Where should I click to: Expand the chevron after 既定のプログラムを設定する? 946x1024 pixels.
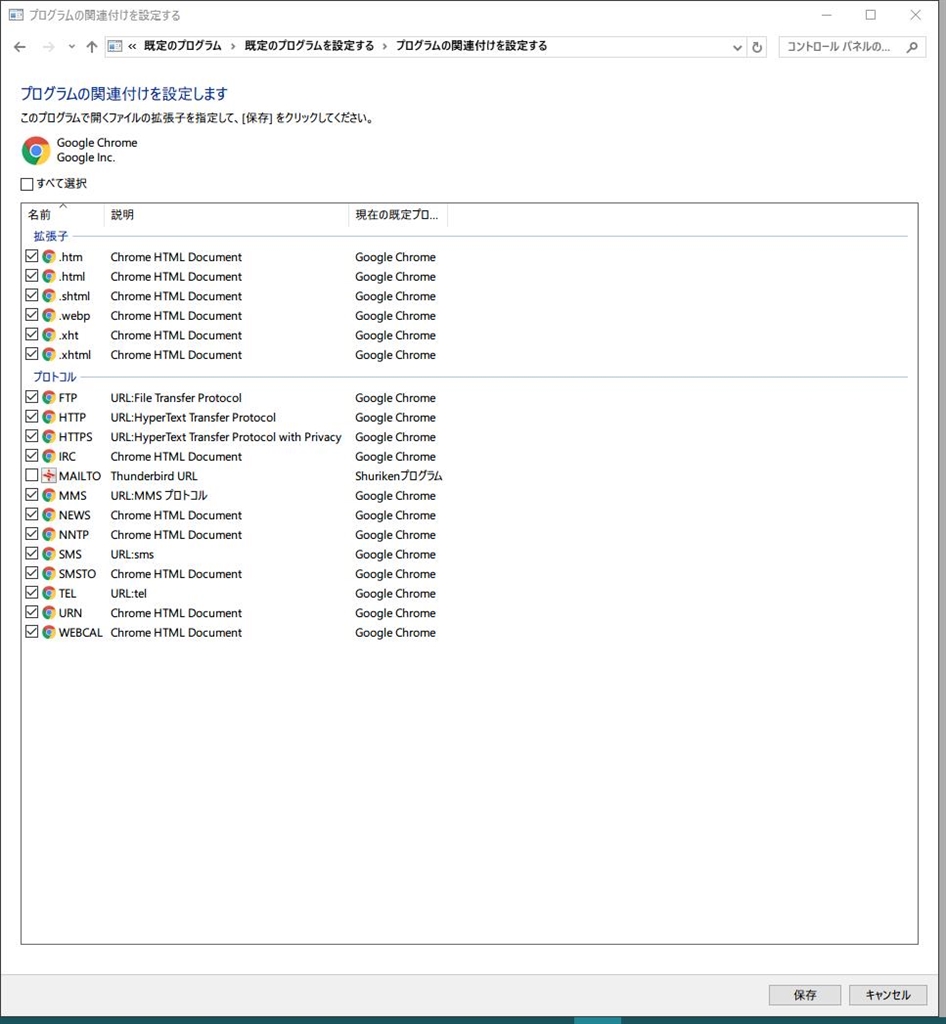385,46
